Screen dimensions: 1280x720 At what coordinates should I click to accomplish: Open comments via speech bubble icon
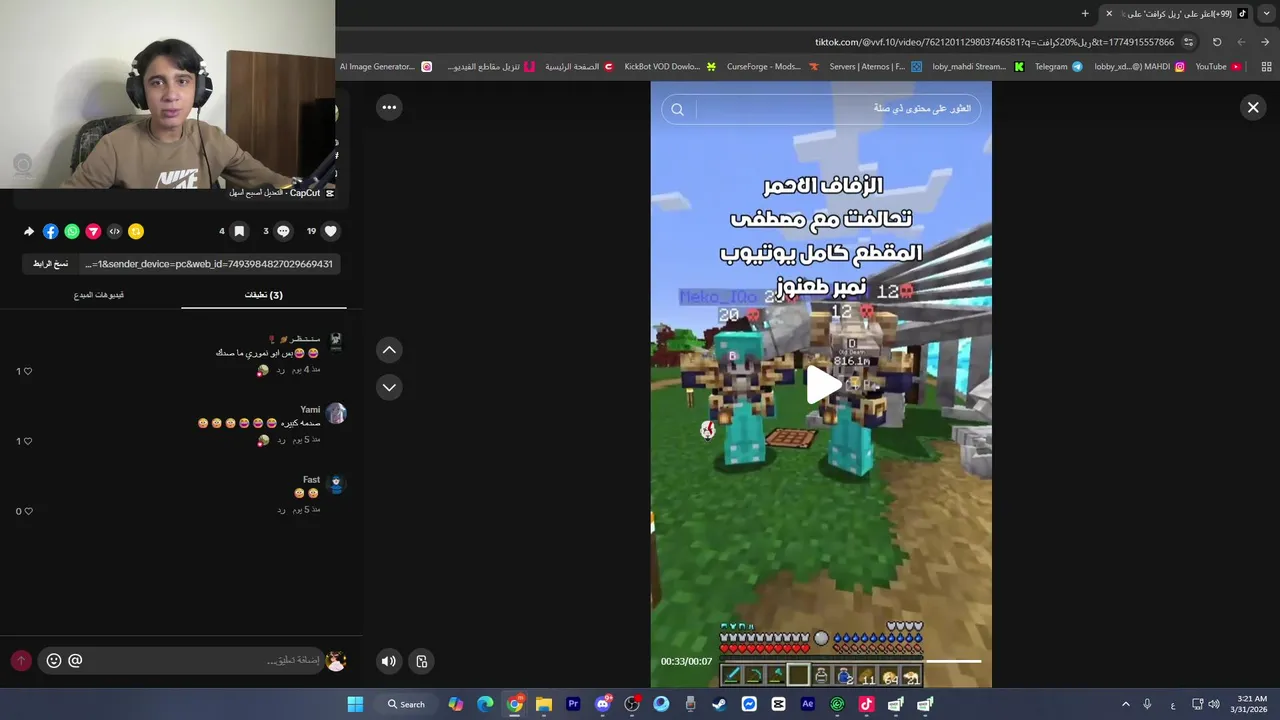point(283,231)
